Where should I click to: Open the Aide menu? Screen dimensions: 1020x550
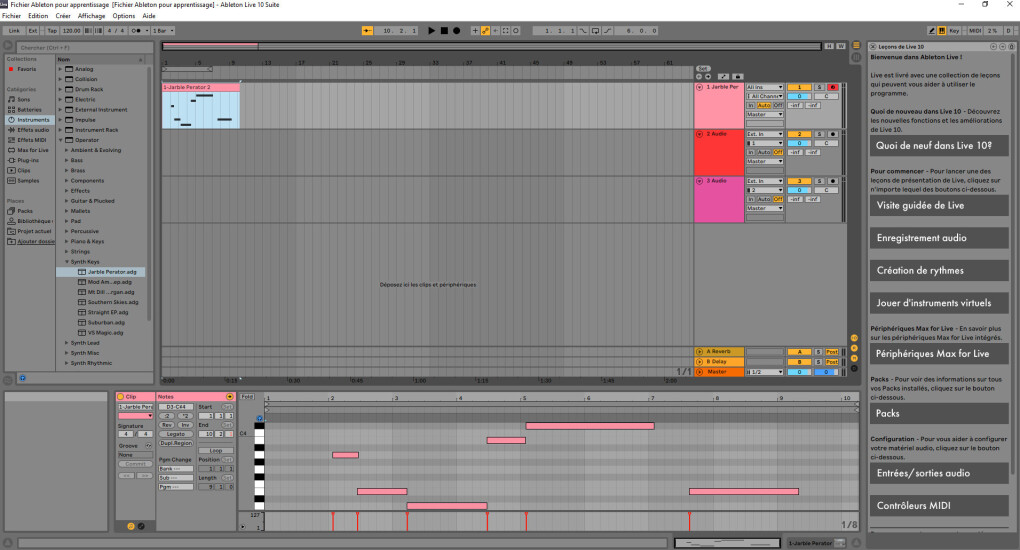[149, 16]
